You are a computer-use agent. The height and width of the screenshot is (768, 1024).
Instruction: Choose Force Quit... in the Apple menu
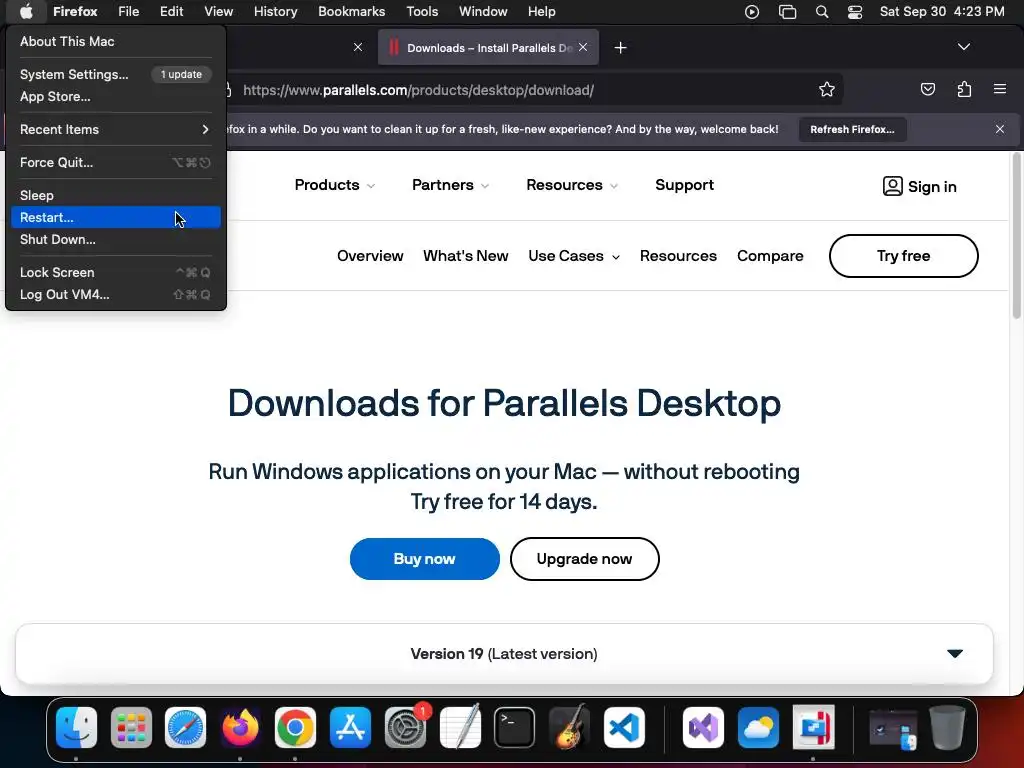[116, 163]
